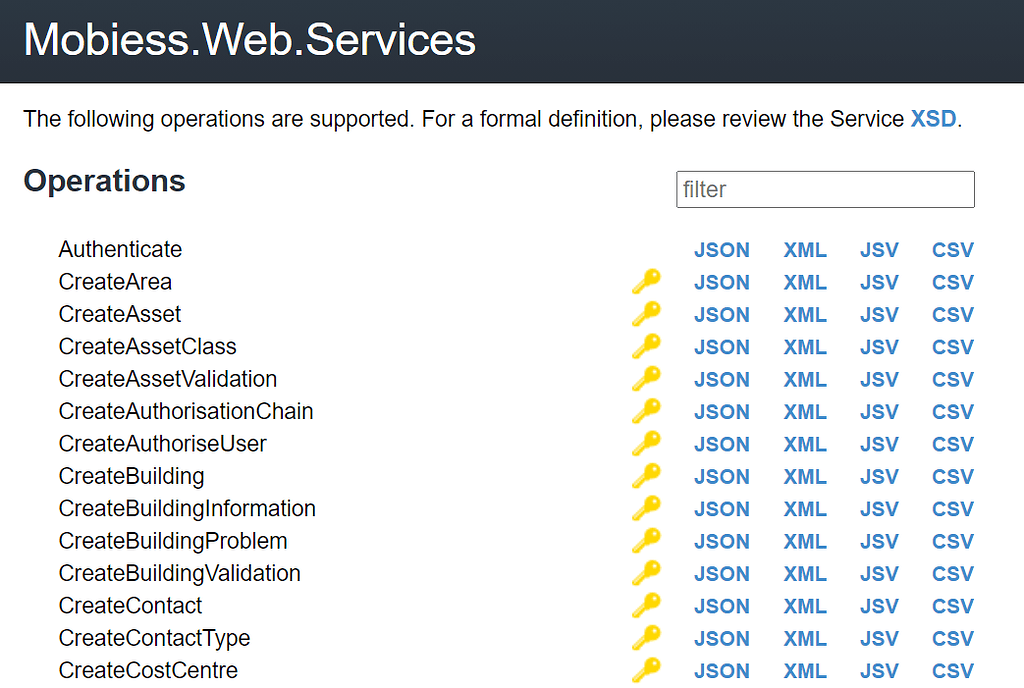Viewport: 1024px width, 688px height.
Task: Click the key icon for CreateAuthorisationChain
Action: coord(646,411)
